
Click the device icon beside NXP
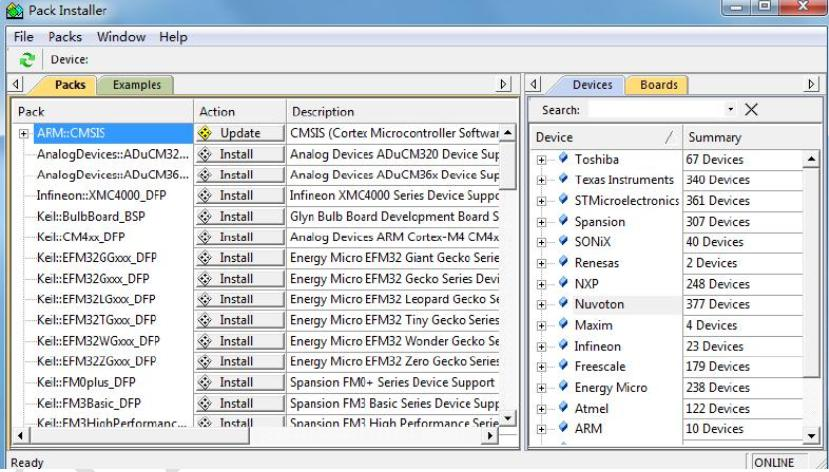[564, 283]
